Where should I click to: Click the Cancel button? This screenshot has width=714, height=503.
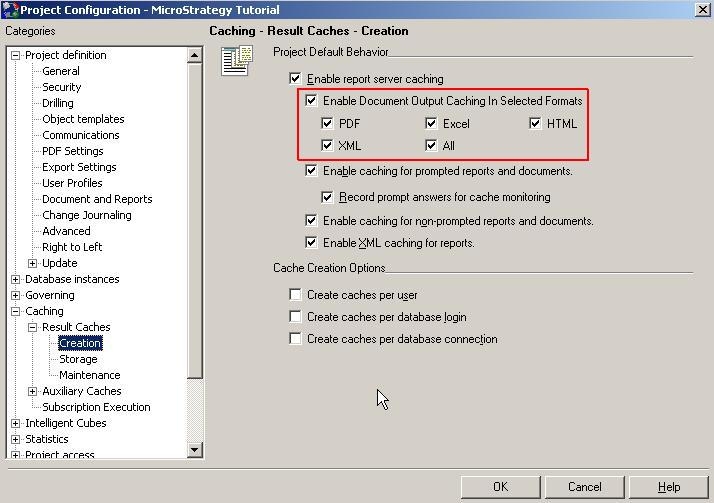coord(584,487)
